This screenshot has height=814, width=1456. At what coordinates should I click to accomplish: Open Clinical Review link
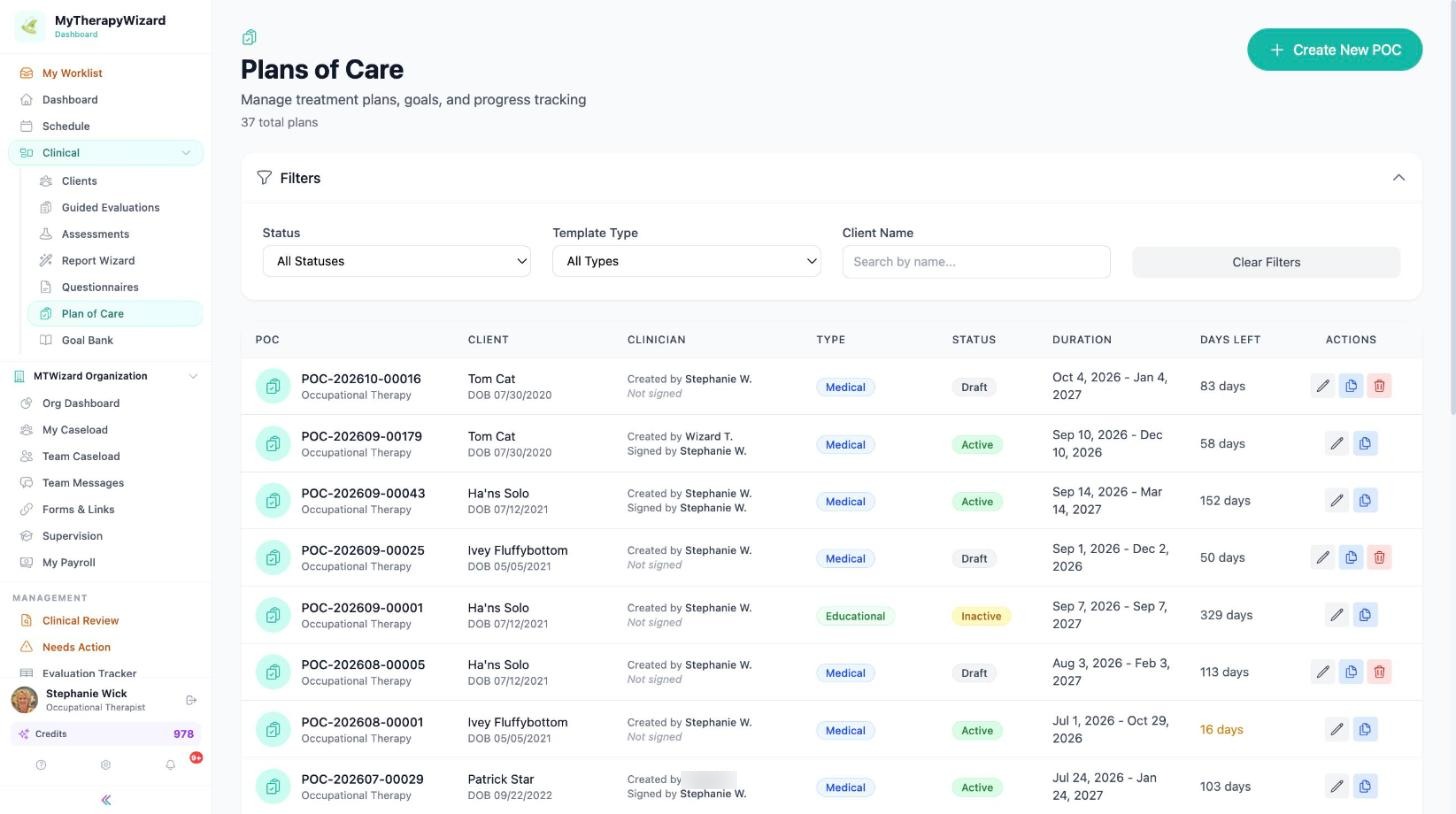pos(80,621)
